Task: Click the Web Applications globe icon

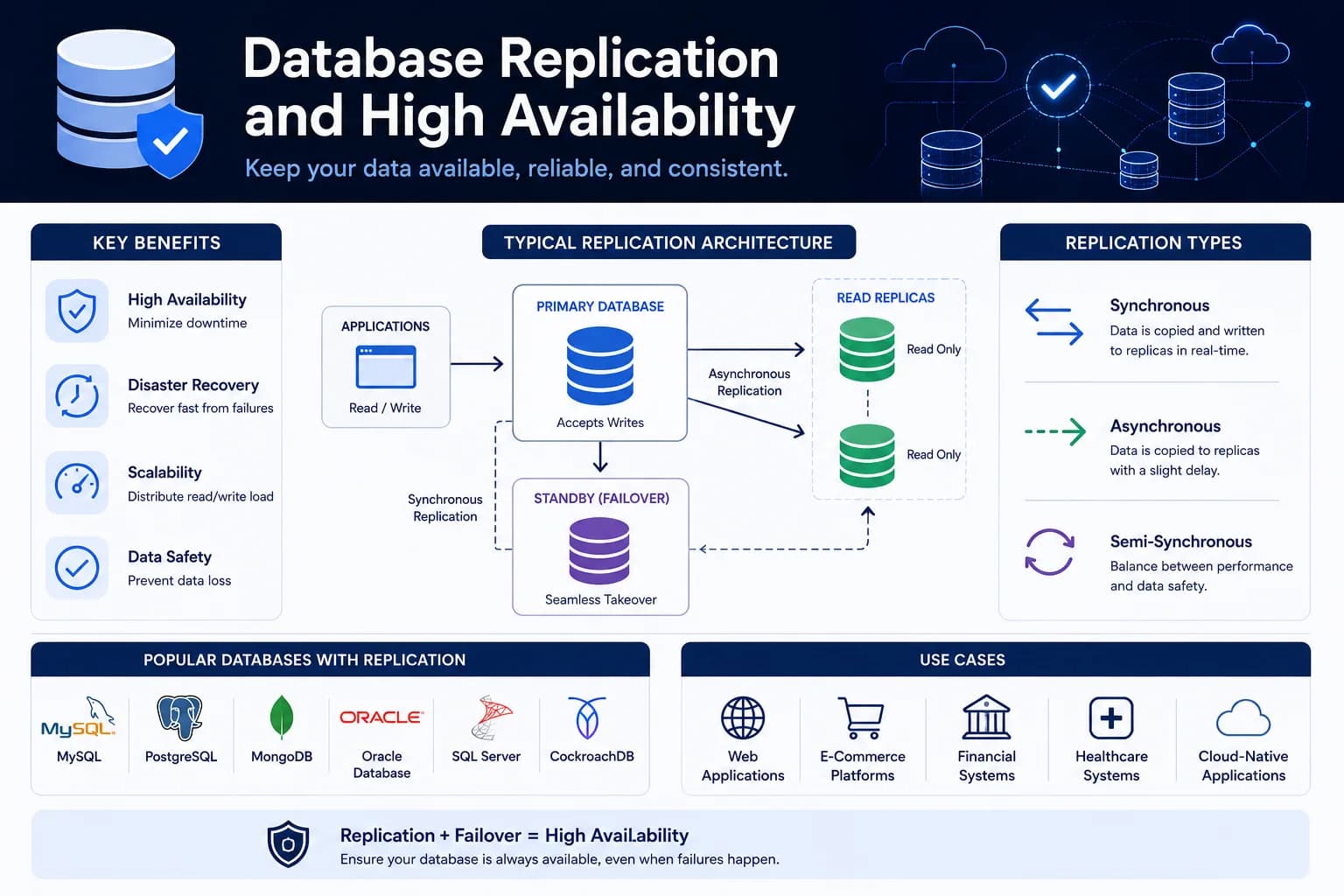Action: click(743, 718)
